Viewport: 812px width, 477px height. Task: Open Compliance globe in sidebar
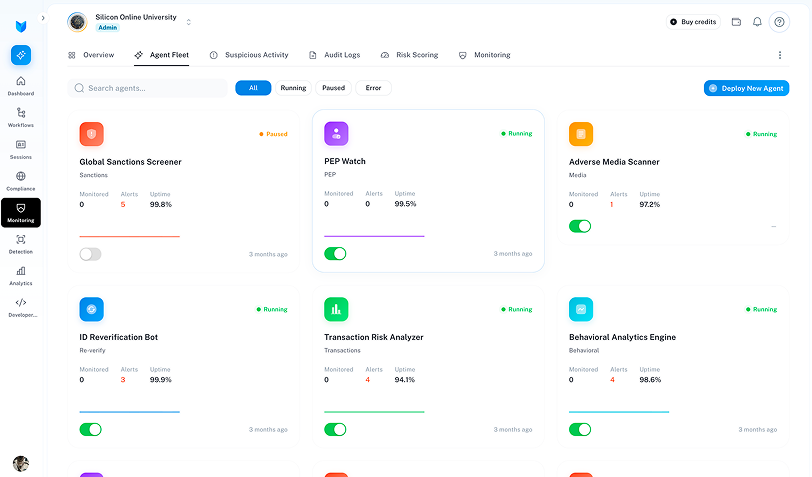(x=21, y=181)
